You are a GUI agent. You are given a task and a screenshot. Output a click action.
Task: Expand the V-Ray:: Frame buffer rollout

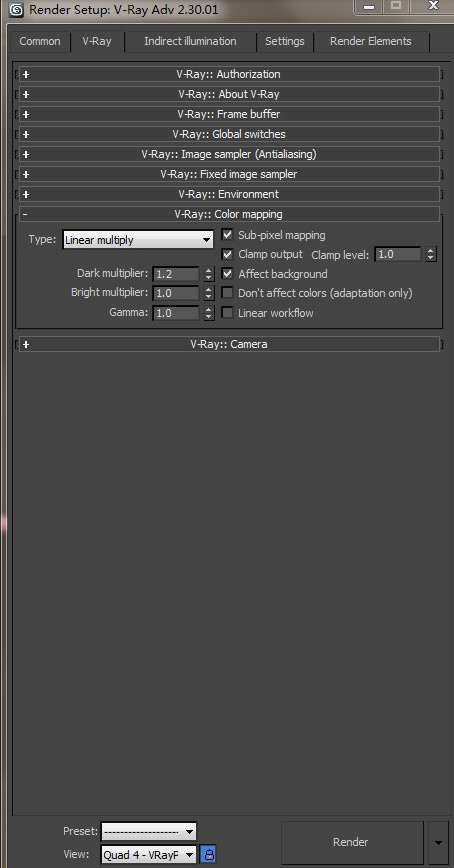click(229, 114)
